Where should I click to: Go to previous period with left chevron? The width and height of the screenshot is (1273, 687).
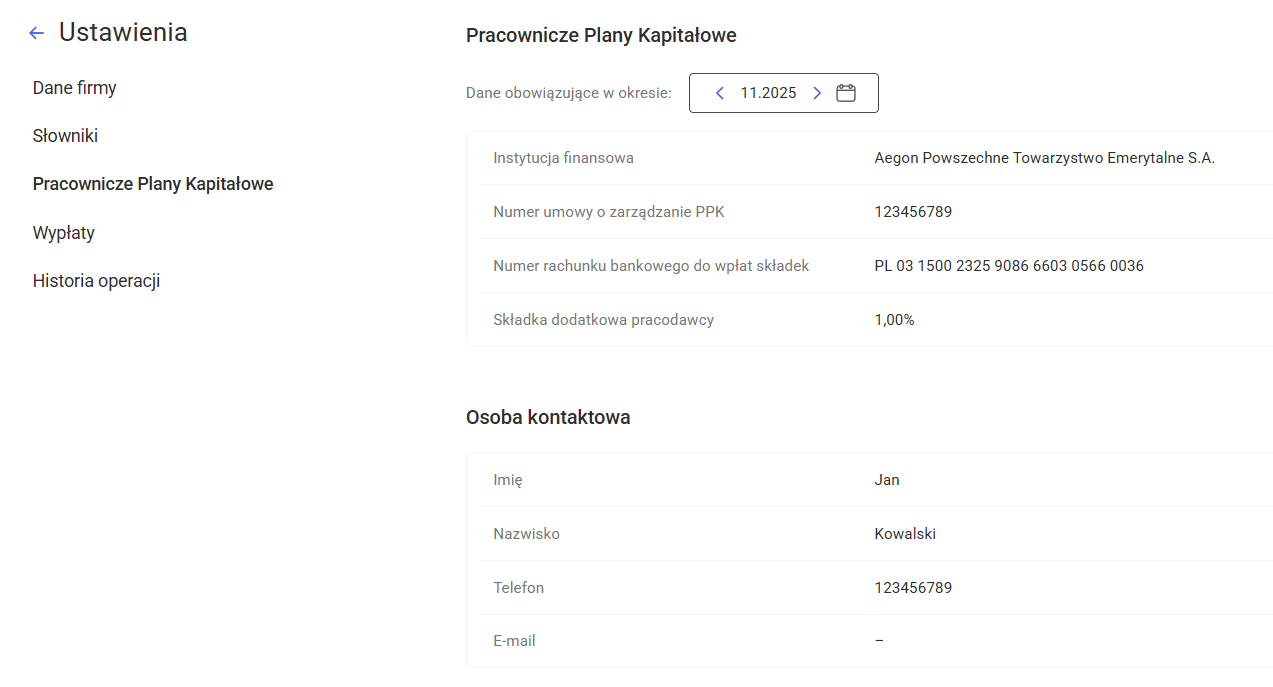720,93
